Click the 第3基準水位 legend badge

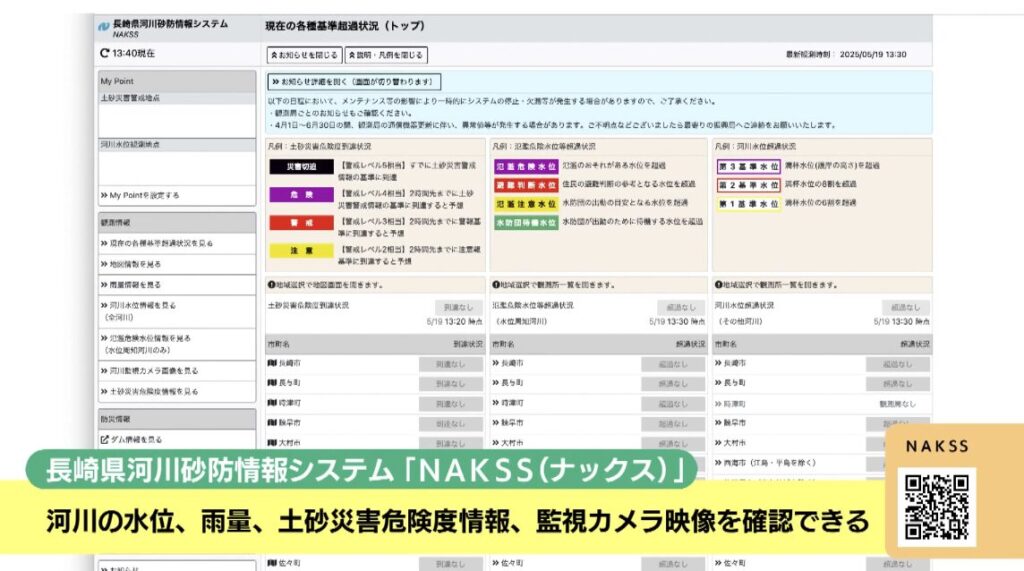pyautogui.click(x=748, y=166)
